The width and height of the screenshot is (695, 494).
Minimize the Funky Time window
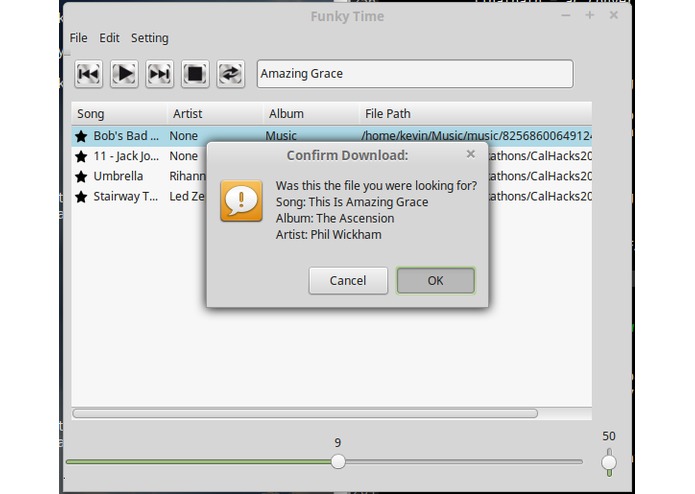566,16
